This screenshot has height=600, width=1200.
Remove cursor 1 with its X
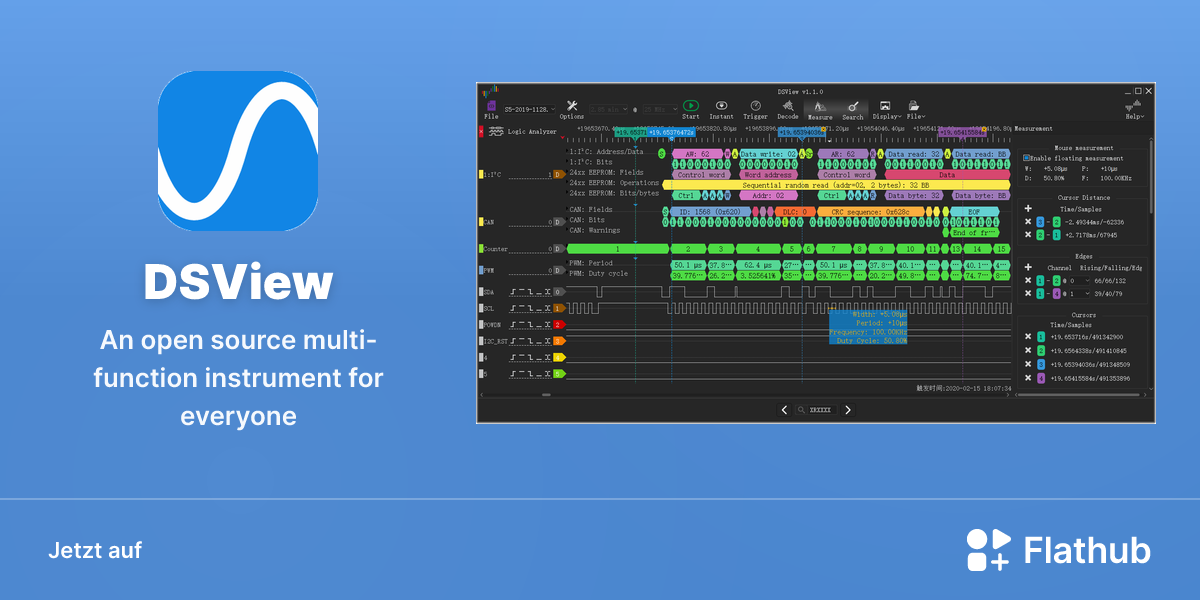tap(1029, 337)
